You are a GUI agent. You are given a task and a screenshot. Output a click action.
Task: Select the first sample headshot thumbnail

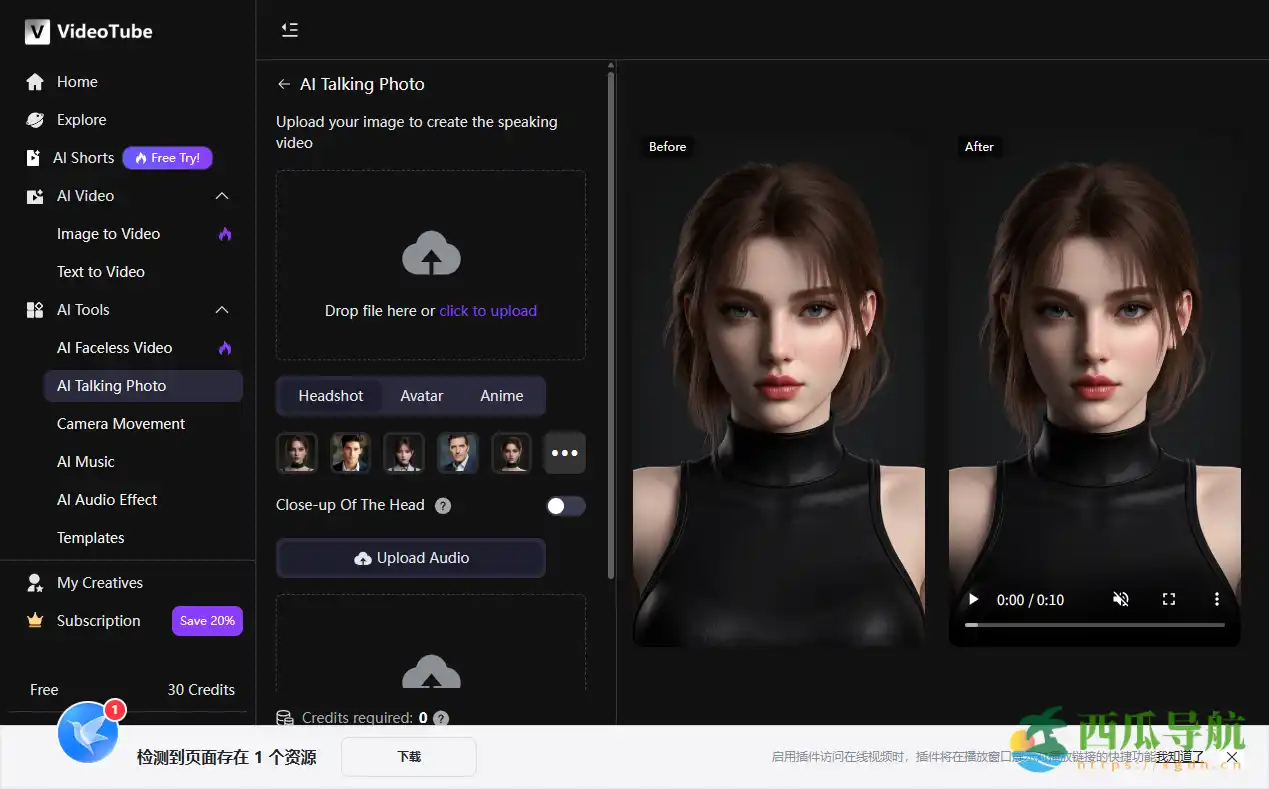297,453
